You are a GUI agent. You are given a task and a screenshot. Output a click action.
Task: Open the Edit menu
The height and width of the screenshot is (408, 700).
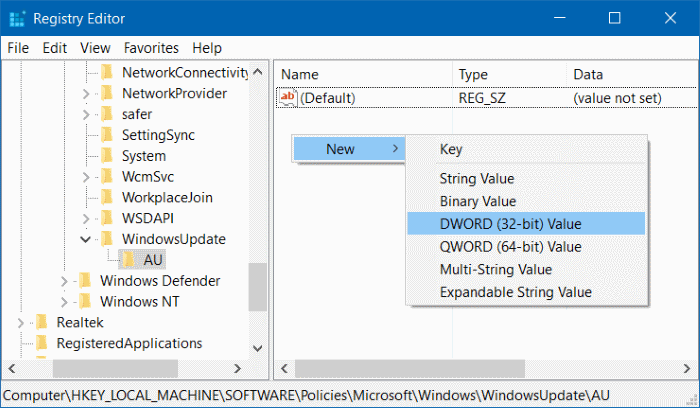(x=55, y=48)
